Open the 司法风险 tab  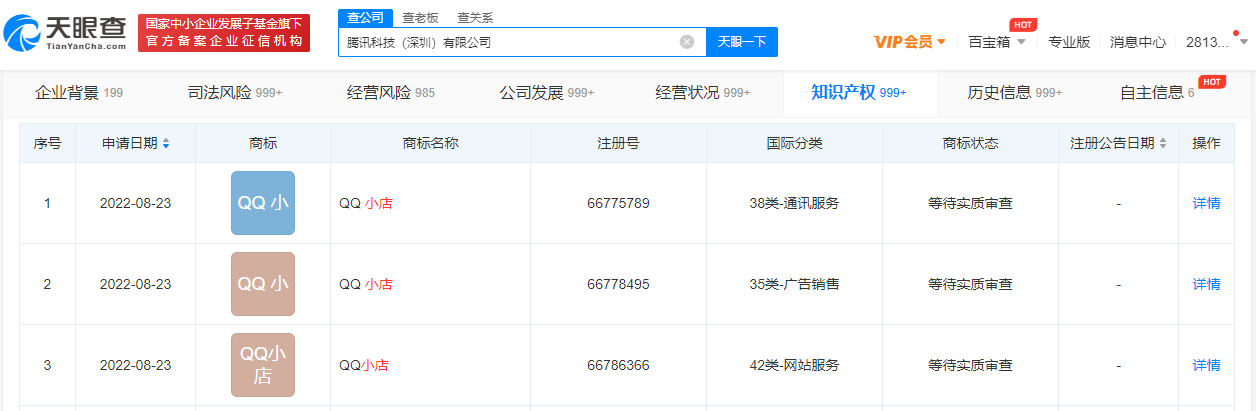[x=235, y=93]
